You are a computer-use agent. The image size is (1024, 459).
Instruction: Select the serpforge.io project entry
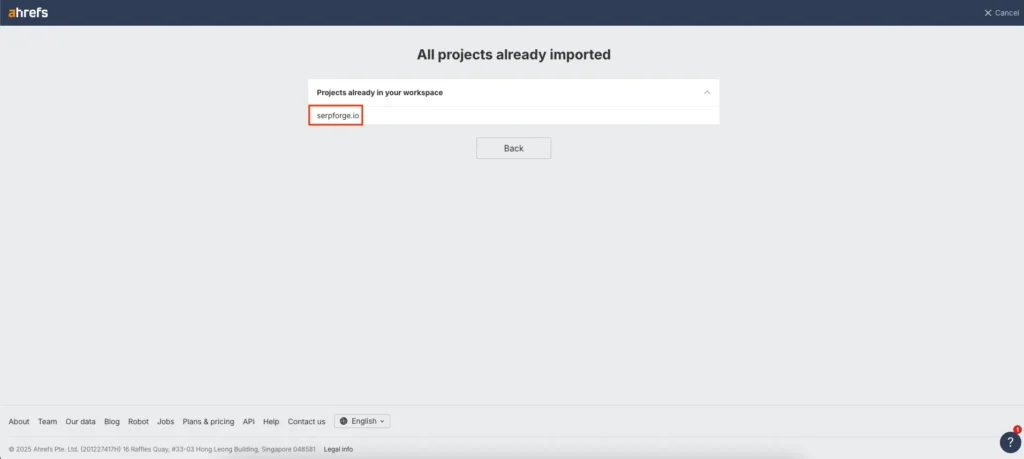335,116
